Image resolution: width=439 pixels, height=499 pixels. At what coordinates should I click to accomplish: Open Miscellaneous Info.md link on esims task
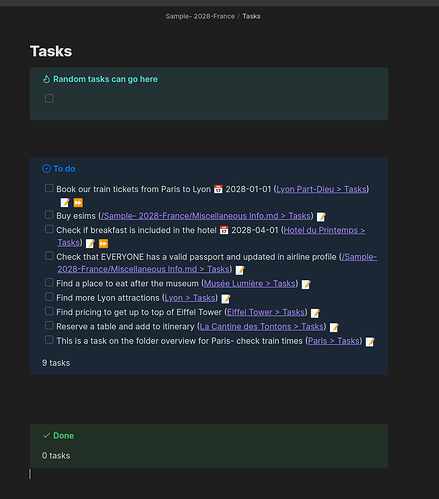(205, 216)
